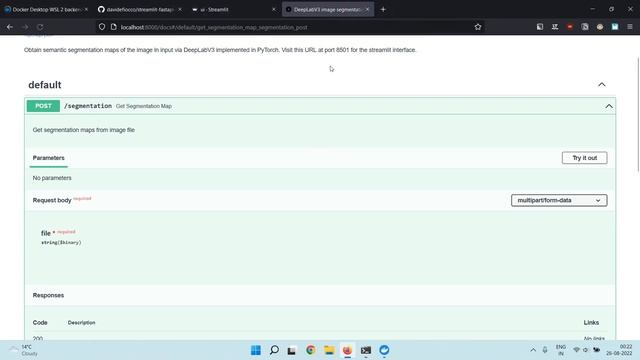
Task: Click the Request body label
Action: click(x=52, y=200)
